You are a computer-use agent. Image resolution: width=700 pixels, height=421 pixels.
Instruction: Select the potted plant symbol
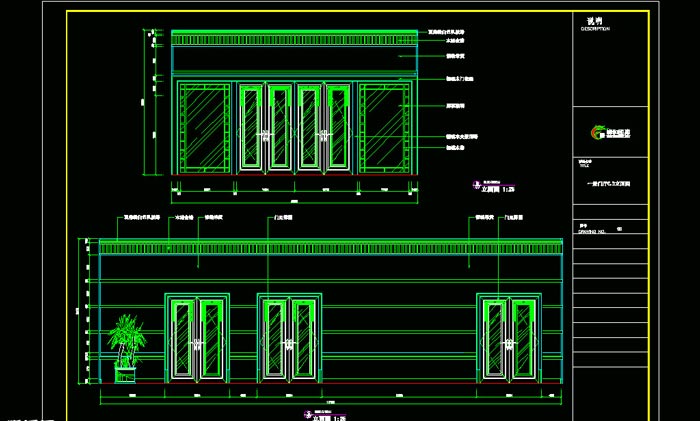point(126,347)
